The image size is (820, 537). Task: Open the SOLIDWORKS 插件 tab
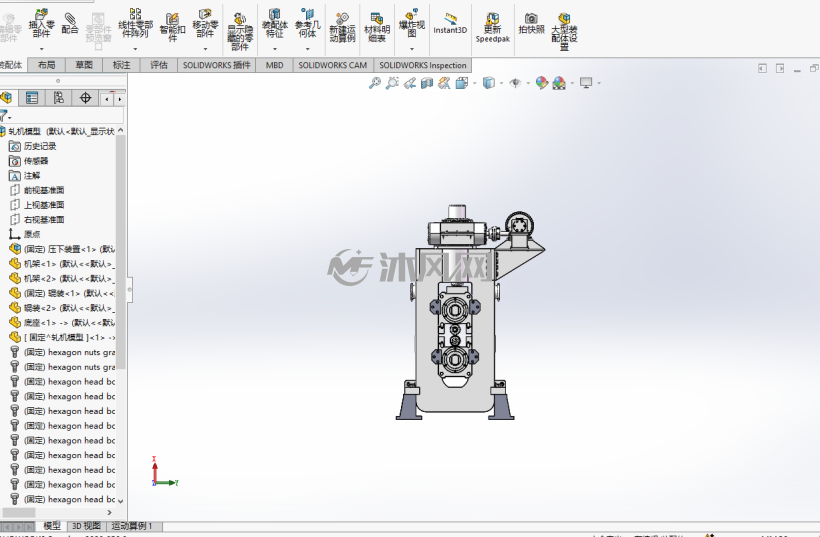pos(217,65)
